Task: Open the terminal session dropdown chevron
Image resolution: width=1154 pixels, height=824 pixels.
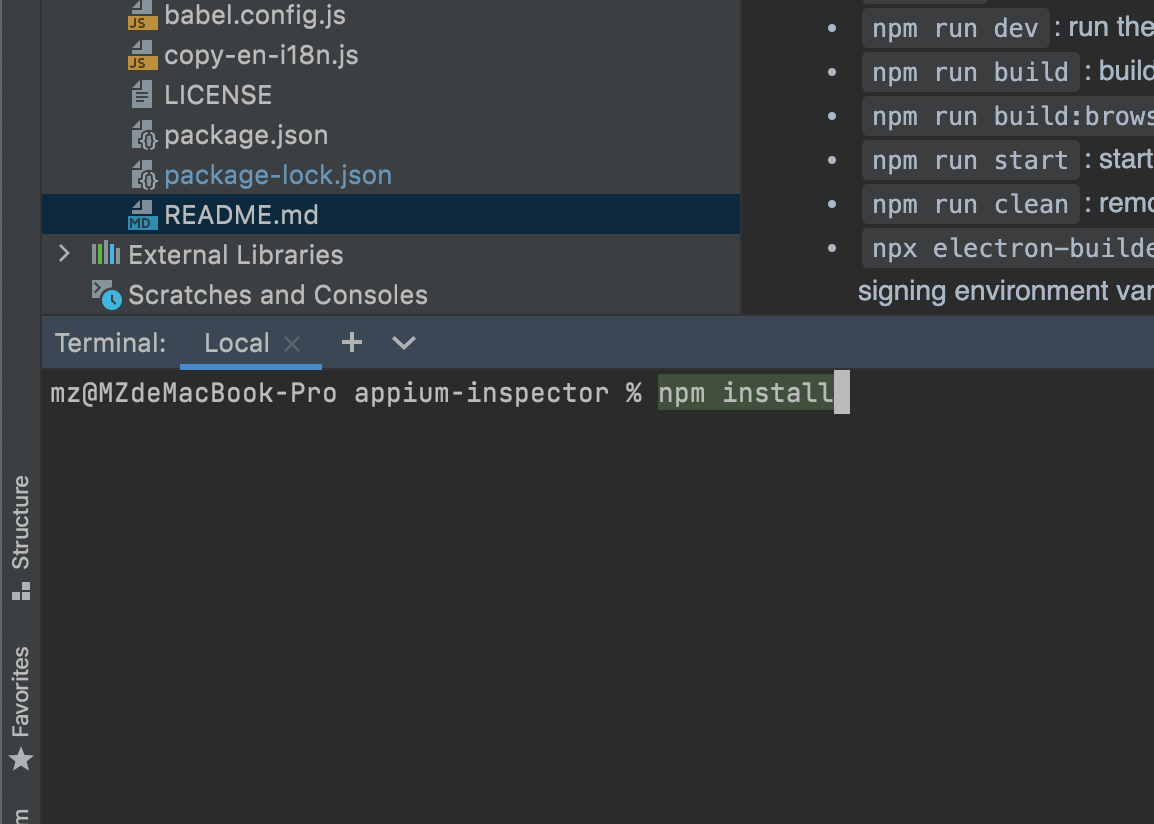Action: [x=404, y=342]
